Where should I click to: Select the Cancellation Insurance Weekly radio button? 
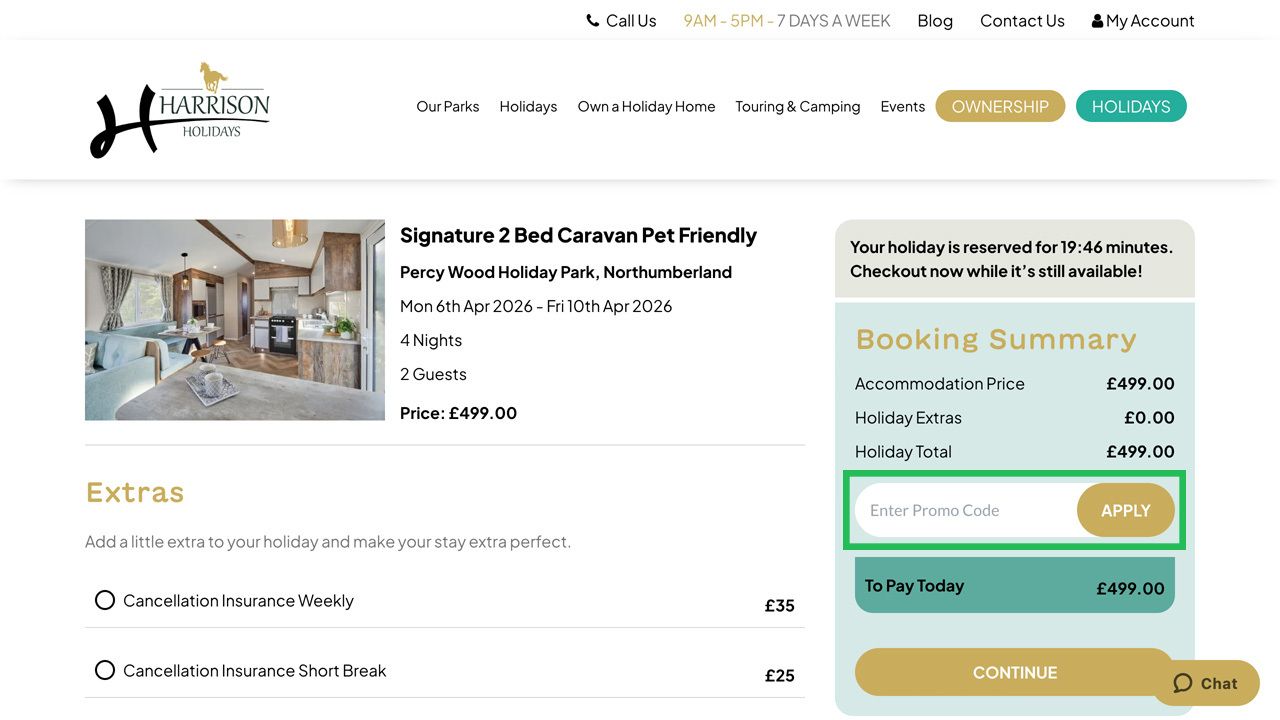105,600
